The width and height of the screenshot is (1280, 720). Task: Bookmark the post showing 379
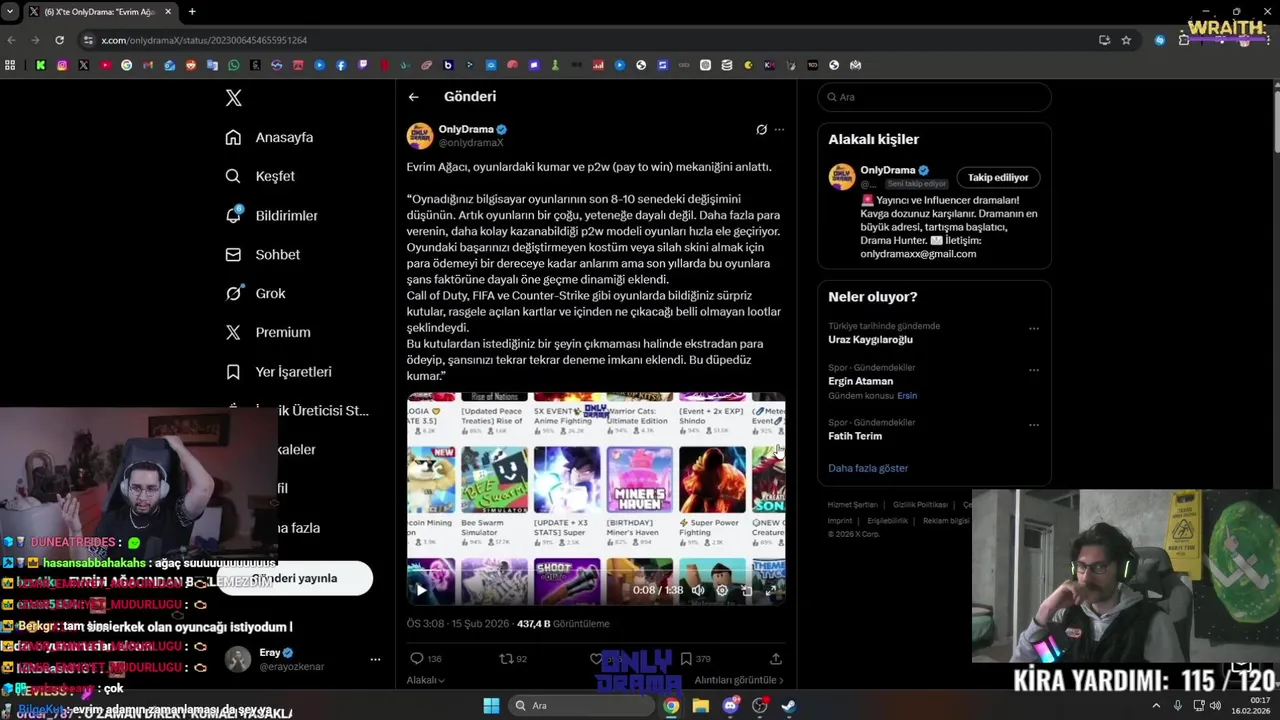[686, 658]
